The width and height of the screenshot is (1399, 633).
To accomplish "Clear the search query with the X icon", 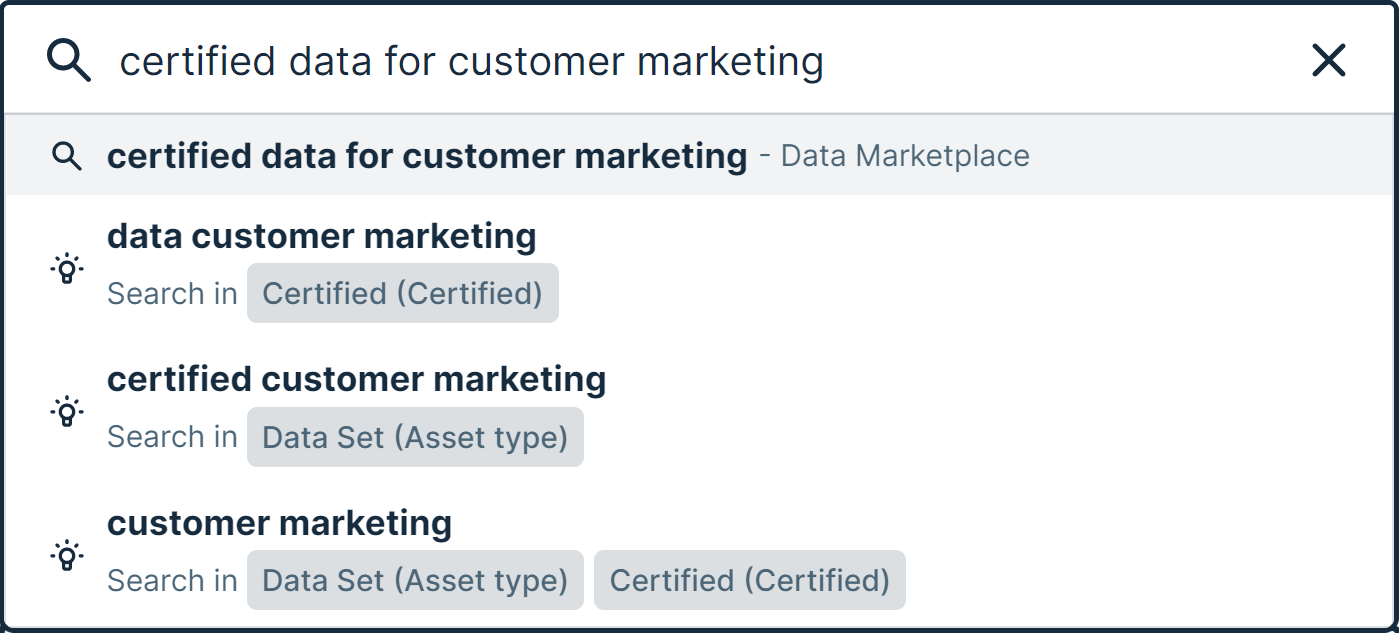I will tap(1328, 62).
